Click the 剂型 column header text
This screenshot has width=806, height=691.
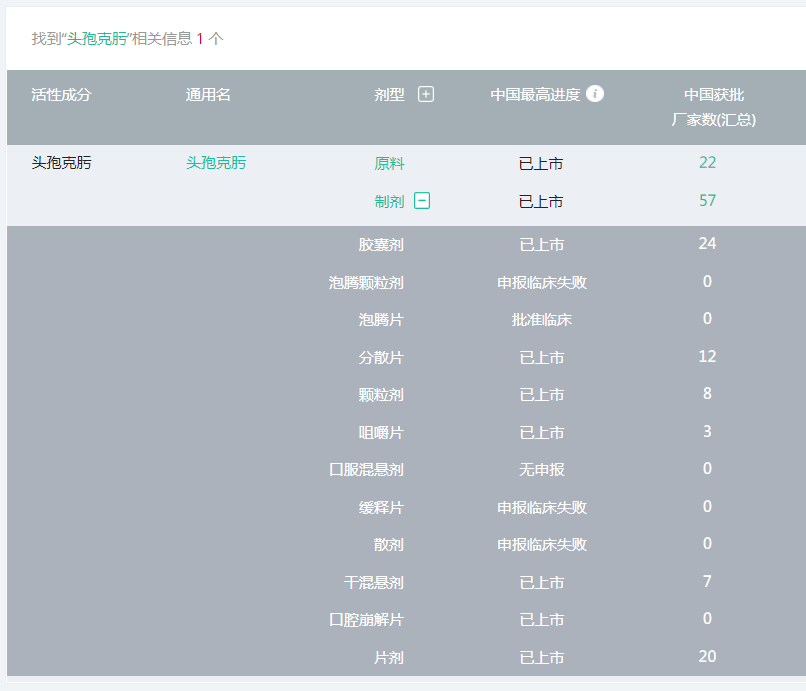click(x=389, y=95)
